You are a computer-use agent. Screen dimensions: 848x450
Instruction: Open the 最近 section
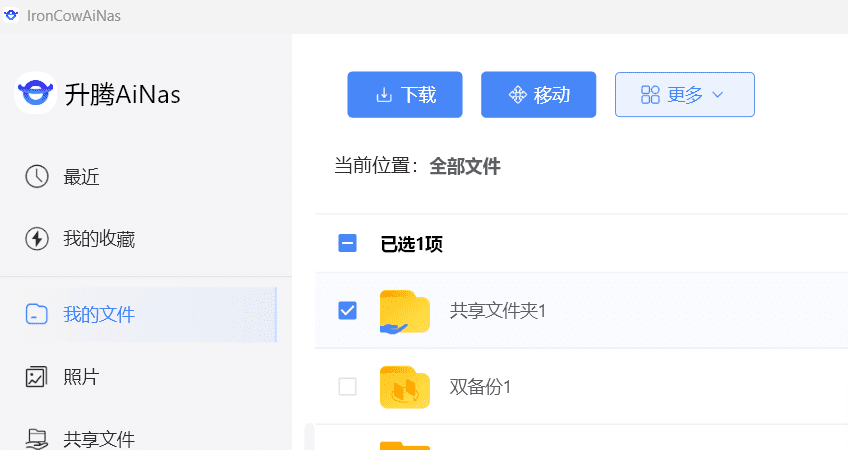tap(81, 177)
